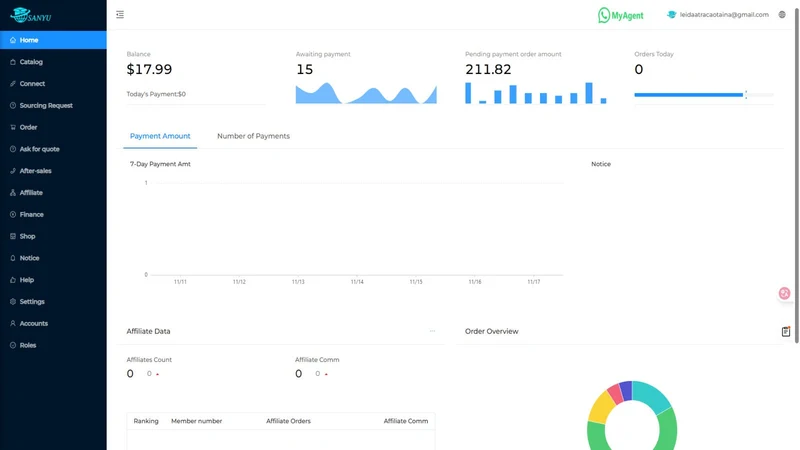The height and width of the screenshot is (450, 800).
Task: Click the Awaiting payment value 15
Action: [305, 69]
